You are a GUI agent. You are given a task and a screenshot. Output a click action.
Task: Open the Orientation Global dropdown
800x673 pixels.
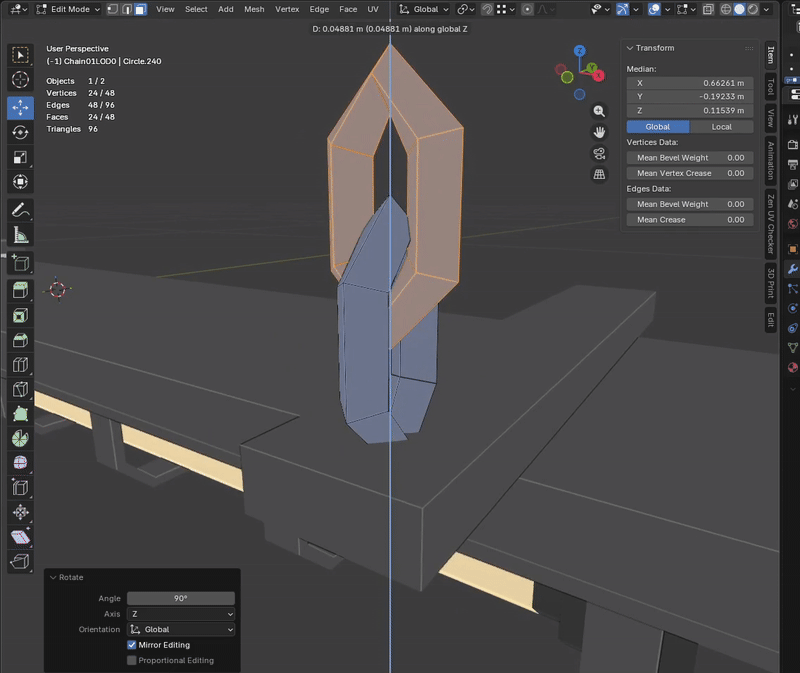pyautogui.click(x=181, y=630)
